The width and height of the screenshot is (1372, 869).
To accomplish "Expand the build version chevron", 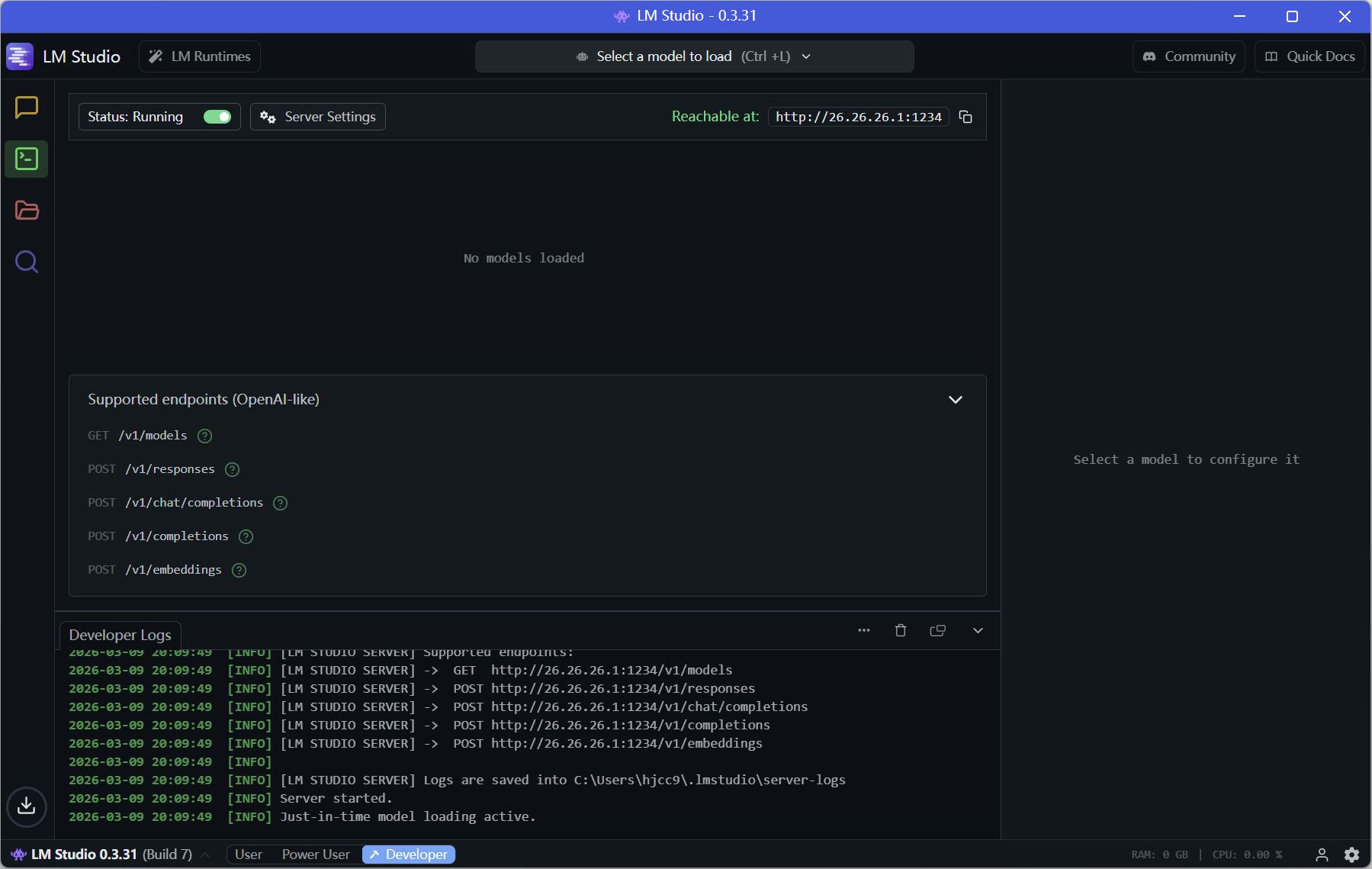I will (x=205, y=855).
